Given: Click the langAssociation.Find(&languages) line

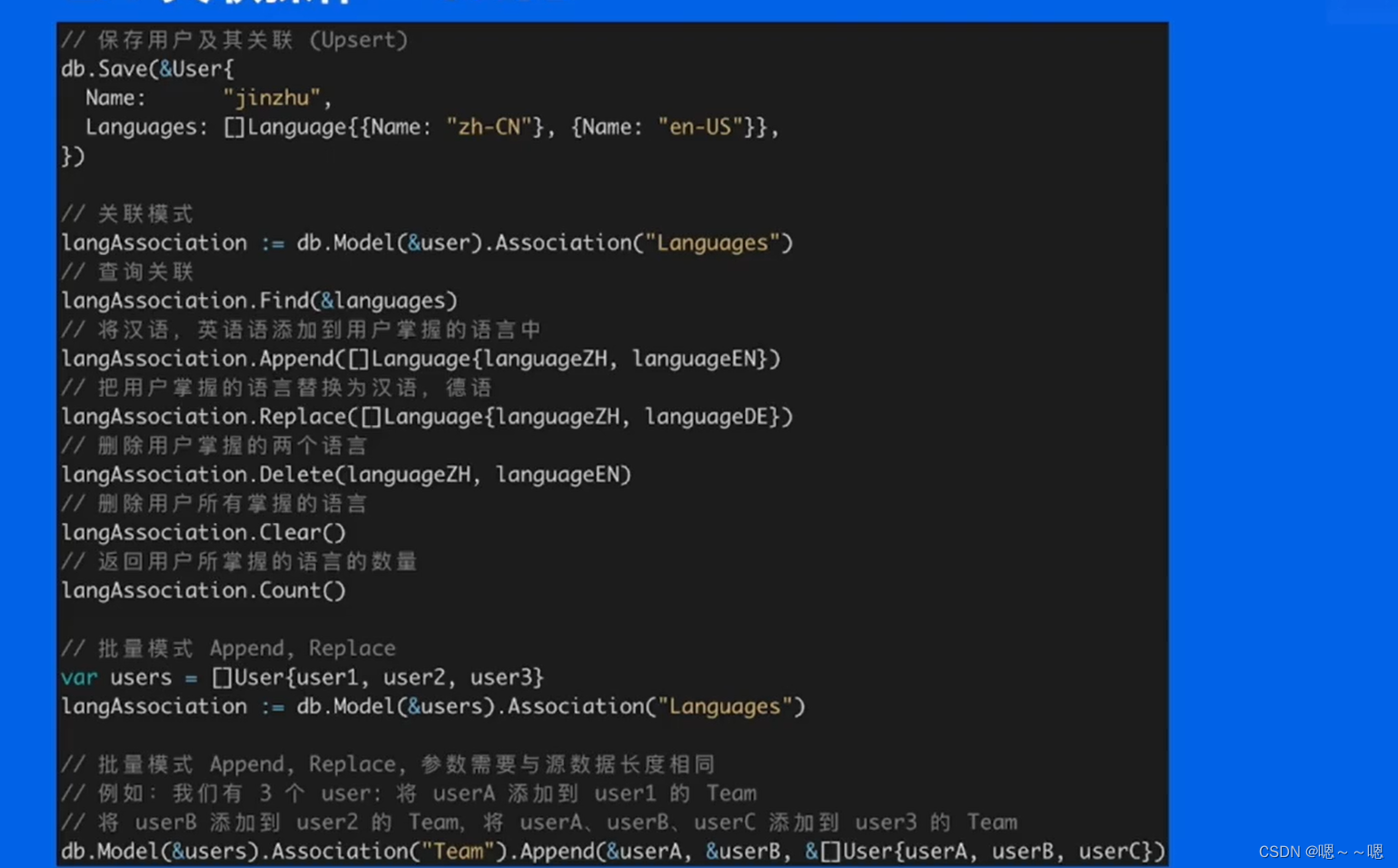Looking at the screenshot, I should coord(259,301).
